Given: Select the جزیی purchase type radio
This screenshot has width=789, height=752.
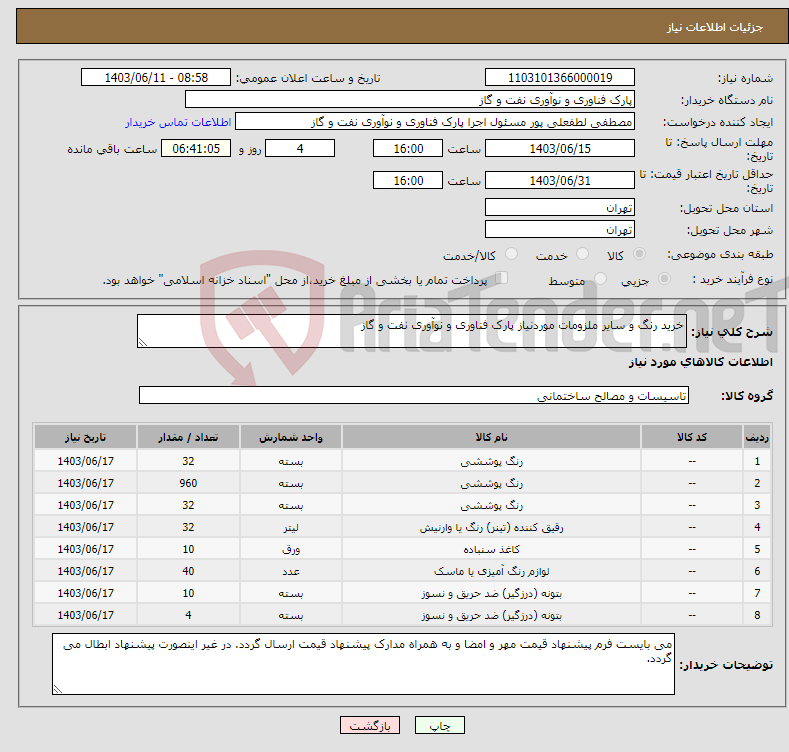Looking at the screenshot, I should [x=664, y=278].
